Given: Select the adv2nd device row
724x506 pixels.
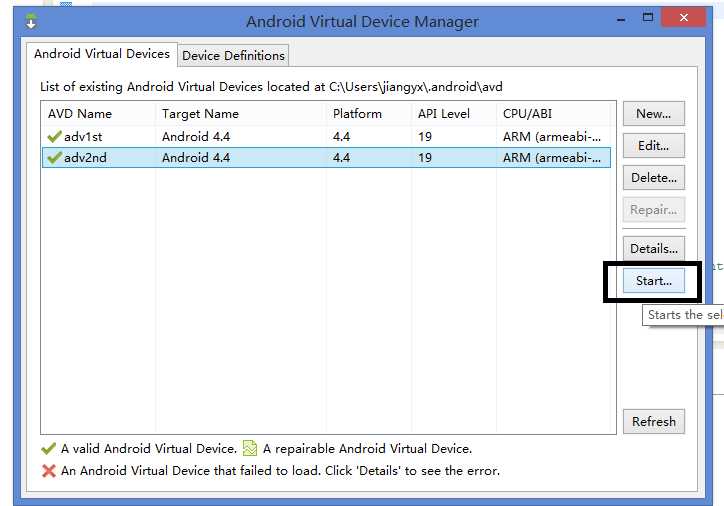Looking at the screenshot, I should pos(326,157).
